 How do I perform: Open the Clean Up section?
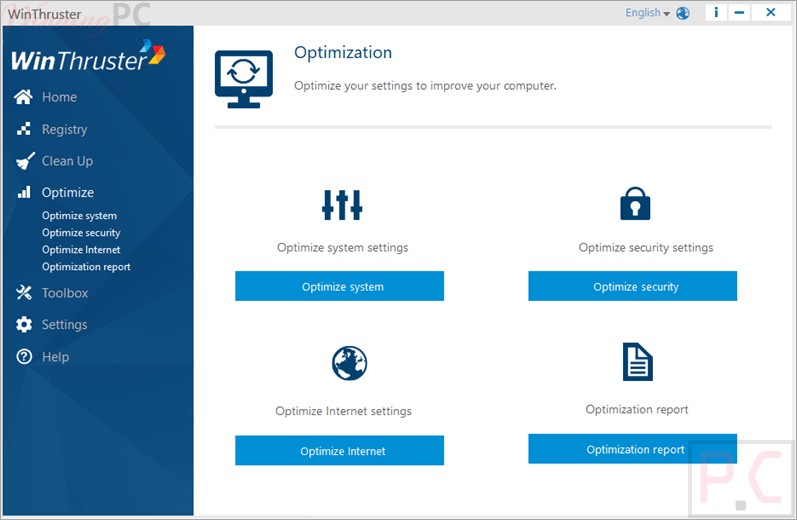tap(67, 161)
